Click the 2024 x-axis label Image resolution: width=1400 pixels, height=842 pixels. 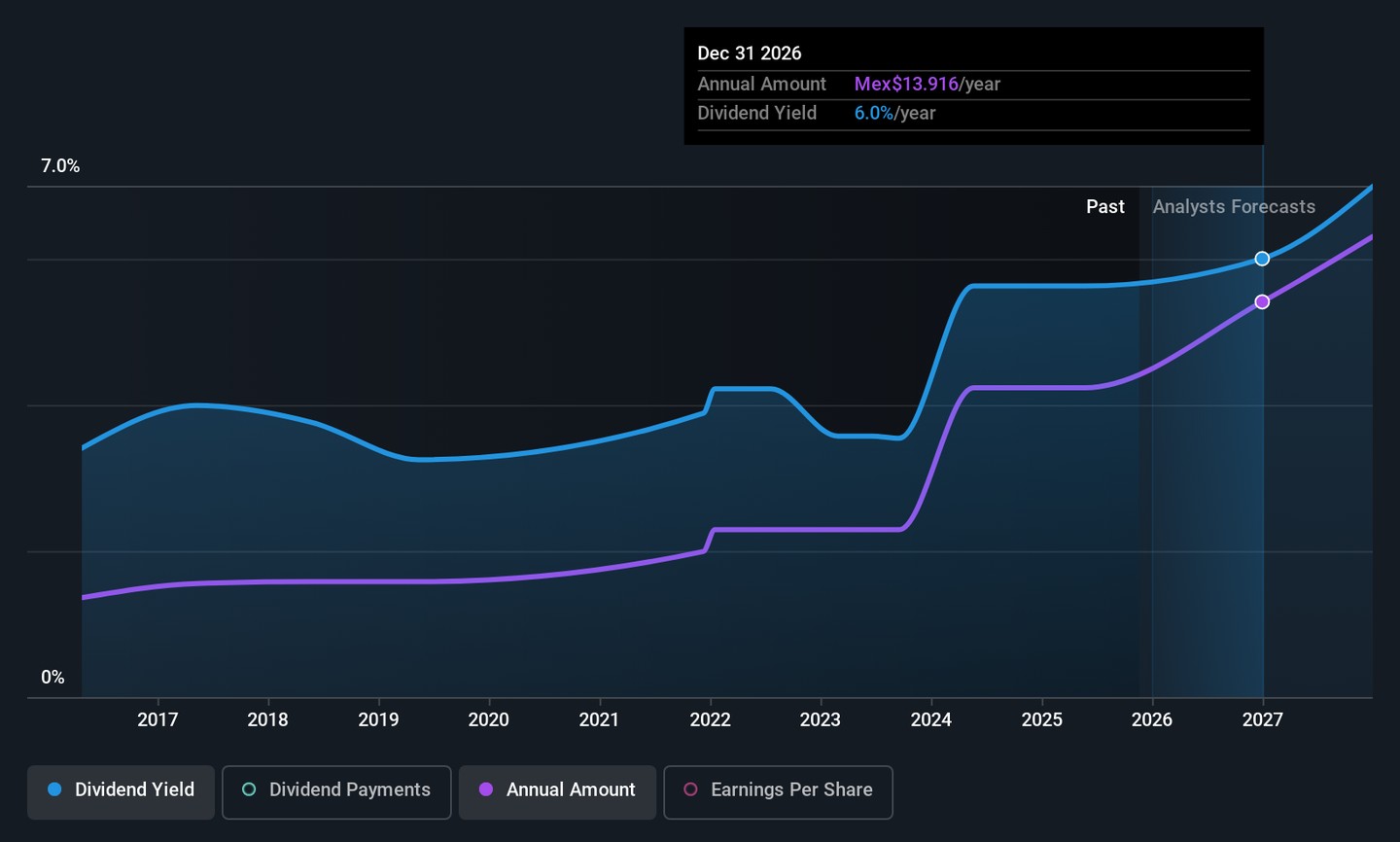[931, 719]
